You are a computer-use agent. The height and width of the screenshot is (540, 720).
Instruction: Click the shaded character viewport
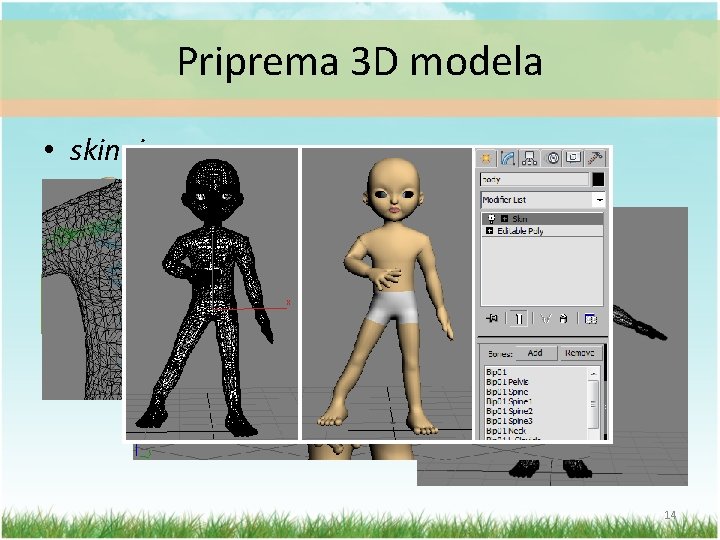coord(387,294)
